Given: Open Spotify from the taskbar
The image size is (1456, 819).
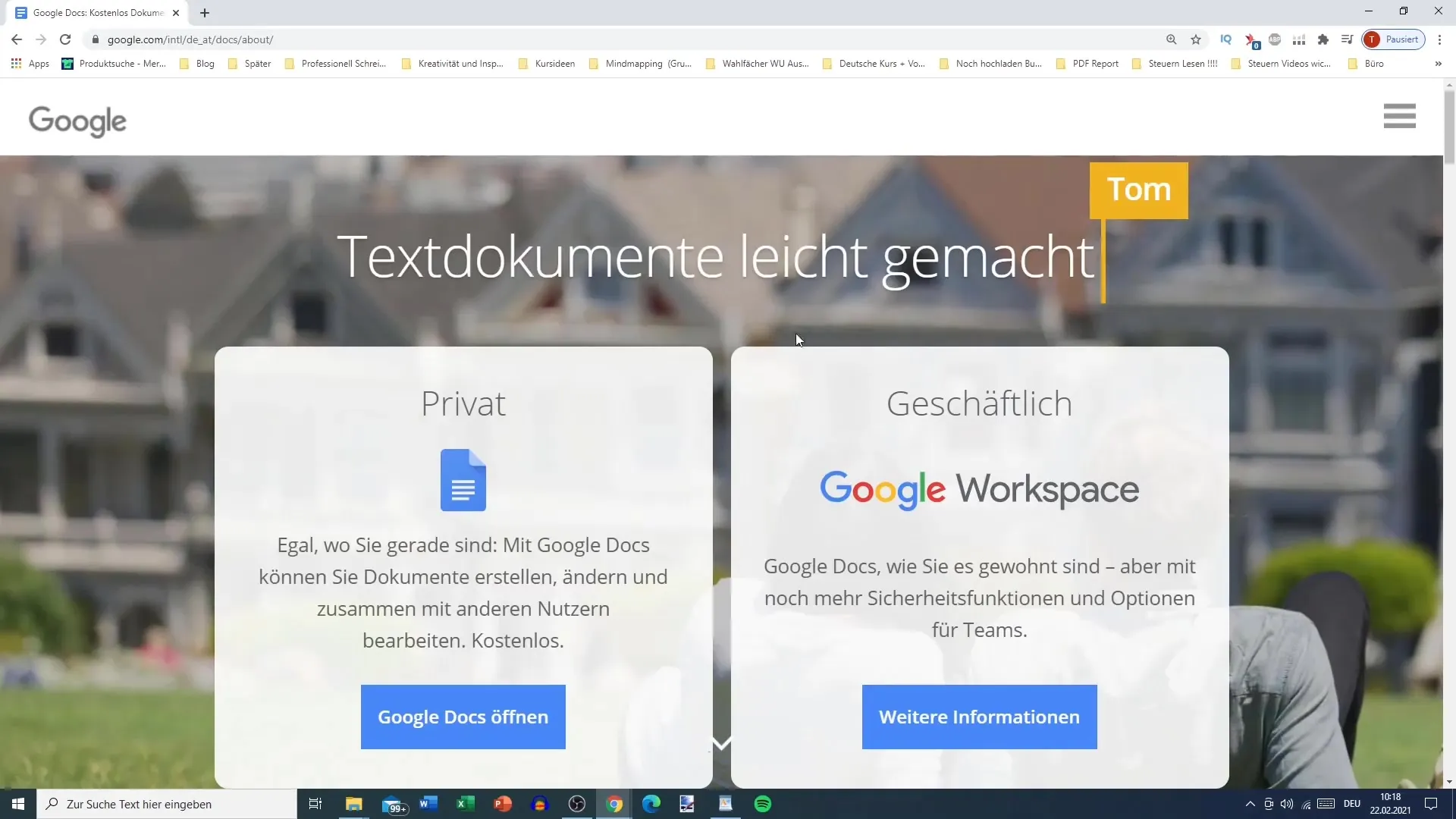Looking at the screenshot, I should click(x=763, y=804).
